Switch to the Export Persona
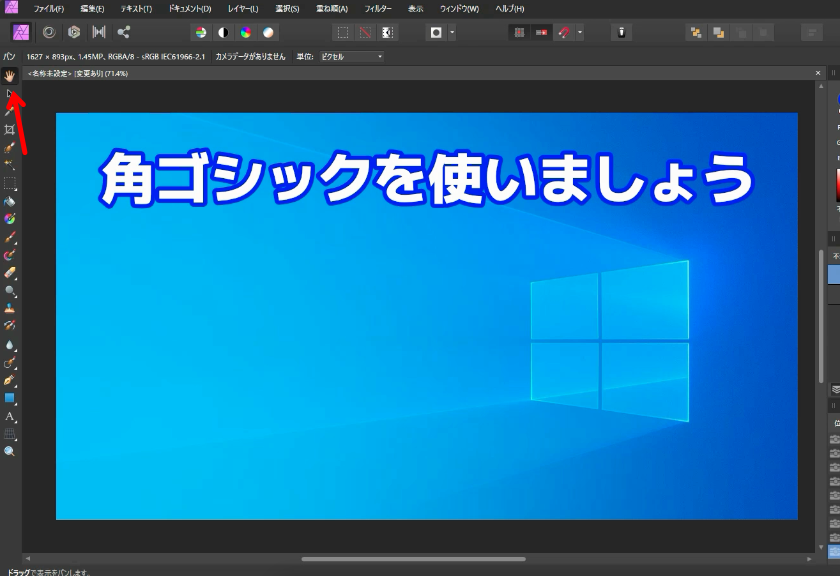Screen dimensions: 840x576 pyautogui.click(x=123, y=31)
